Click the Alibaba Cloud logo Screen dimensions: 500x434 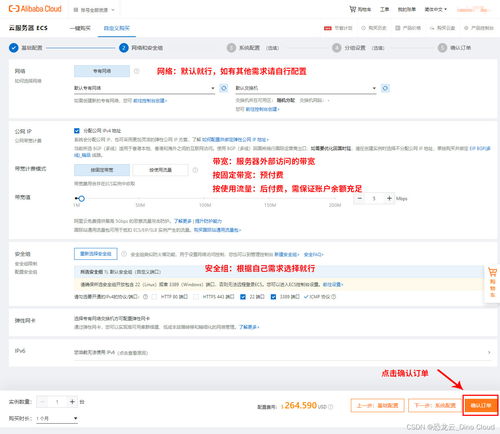(x=35, y=9)
